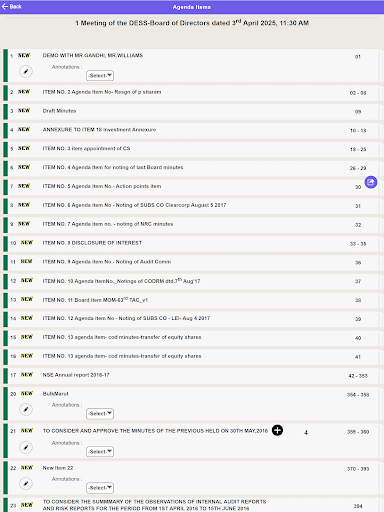Open 'ITEM NO. 6' Noting of SUBS CO Clearcorp
The image size is (384, 512).
(x=134, y=205)
